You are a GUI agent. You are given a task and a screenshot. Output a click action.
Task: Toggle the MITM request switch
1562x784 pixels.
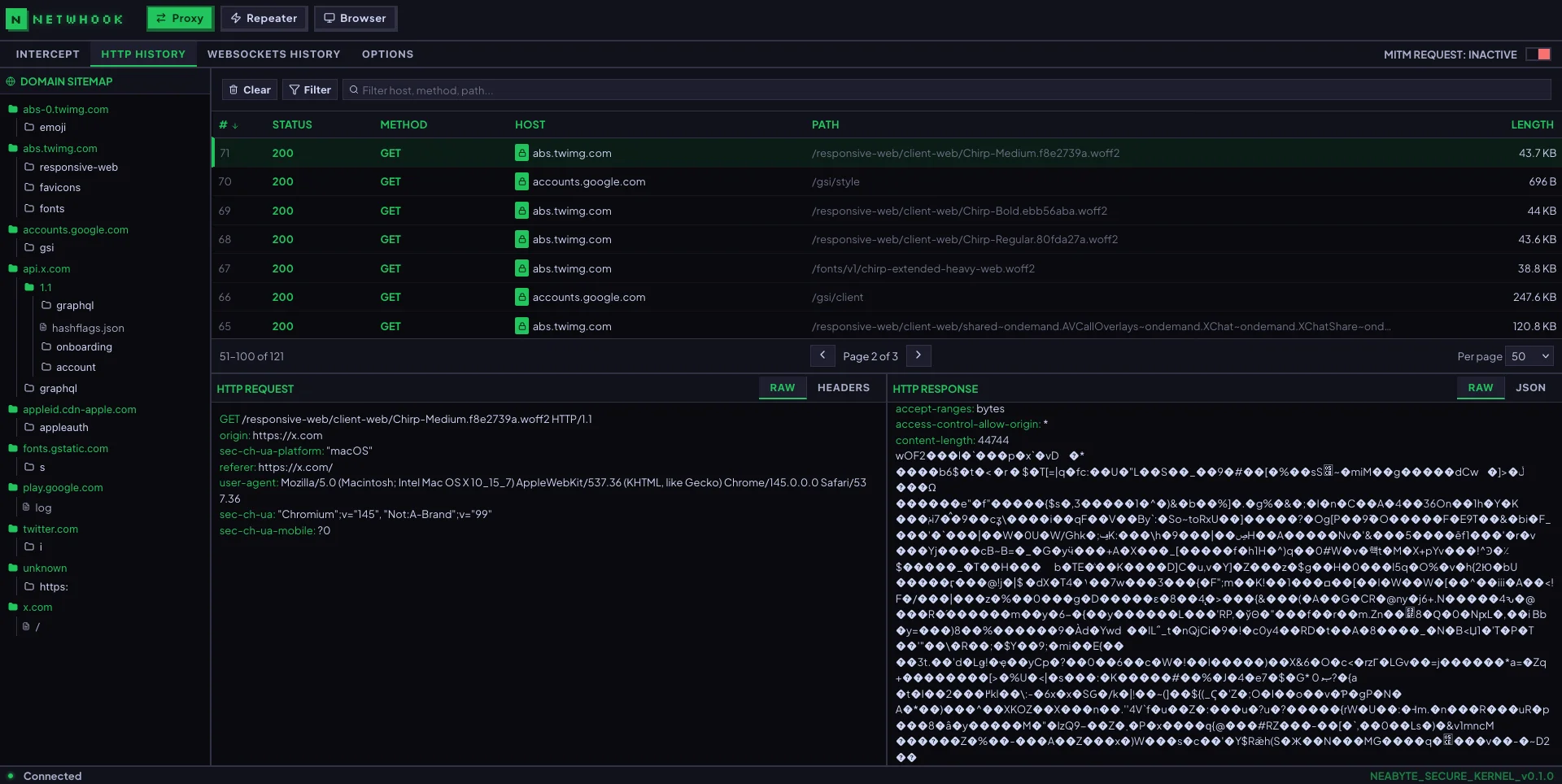(1538, 54)
